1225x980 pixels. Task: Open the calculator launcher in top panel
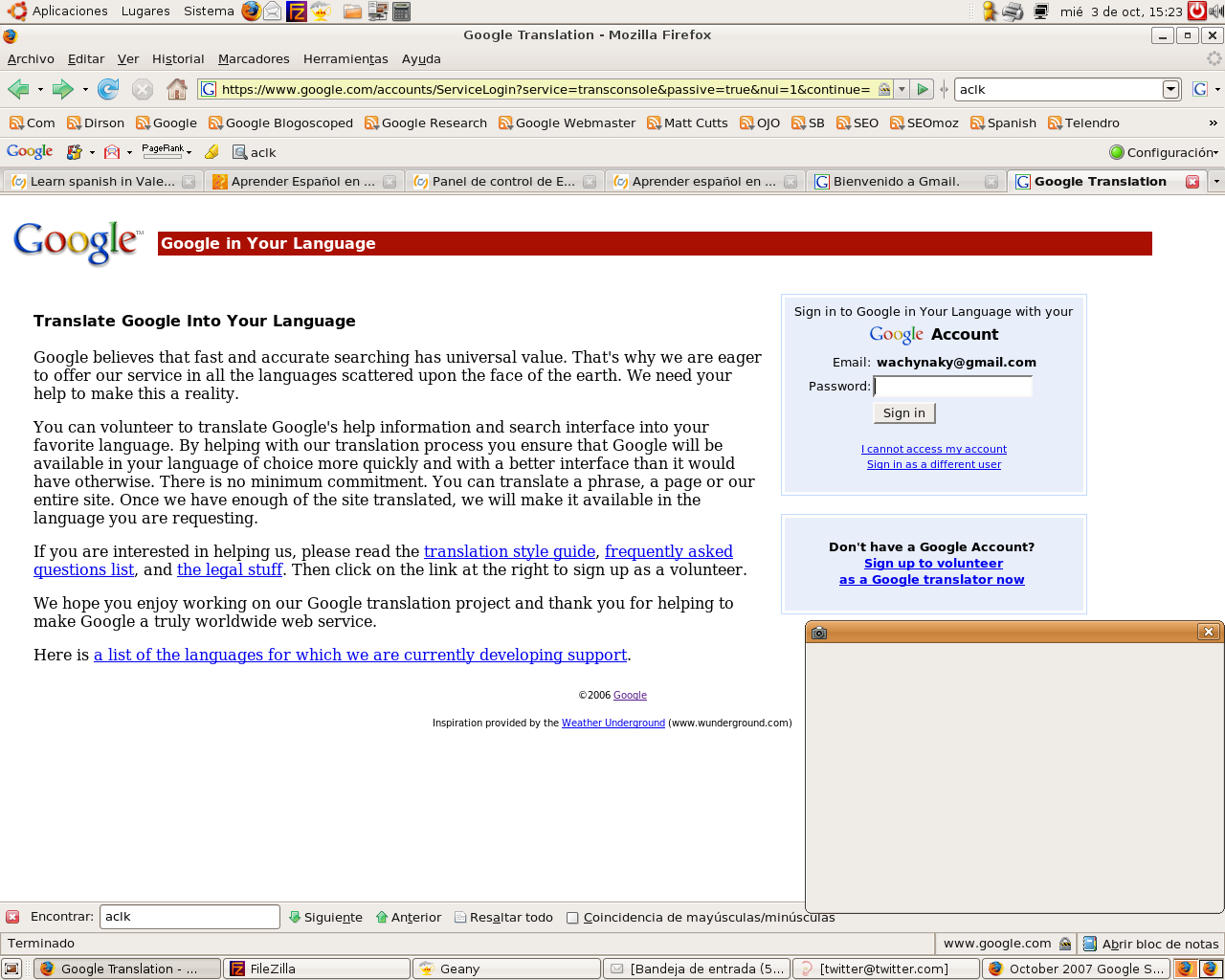coord(402,11)
